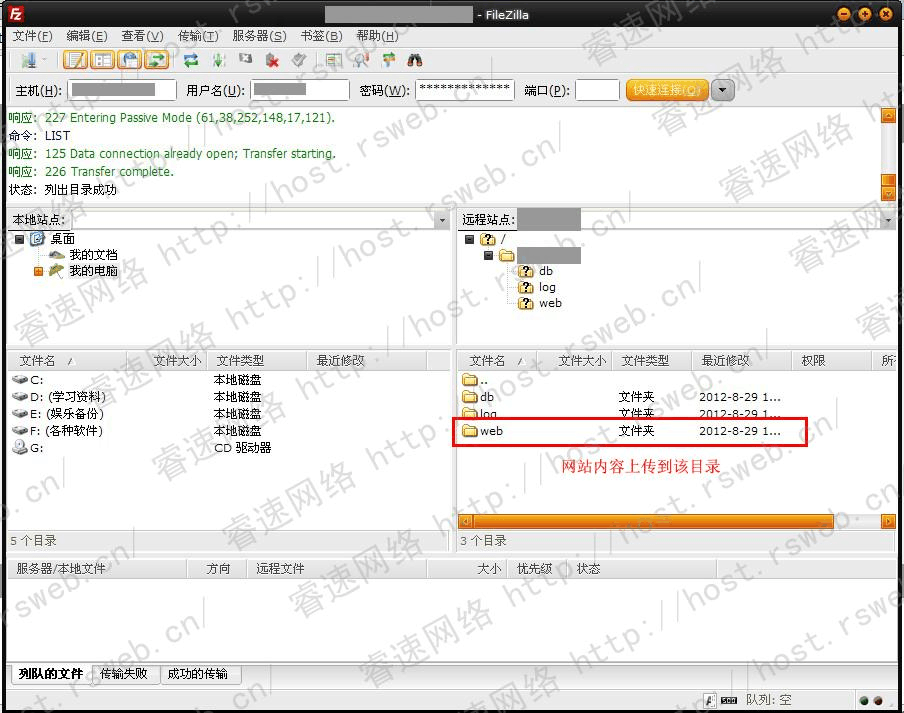The width and height of the screenshot is (904, 713).
Task: Enable the Synchronized browsing icon
Action: pyautogui.click(x=388, y=60)
